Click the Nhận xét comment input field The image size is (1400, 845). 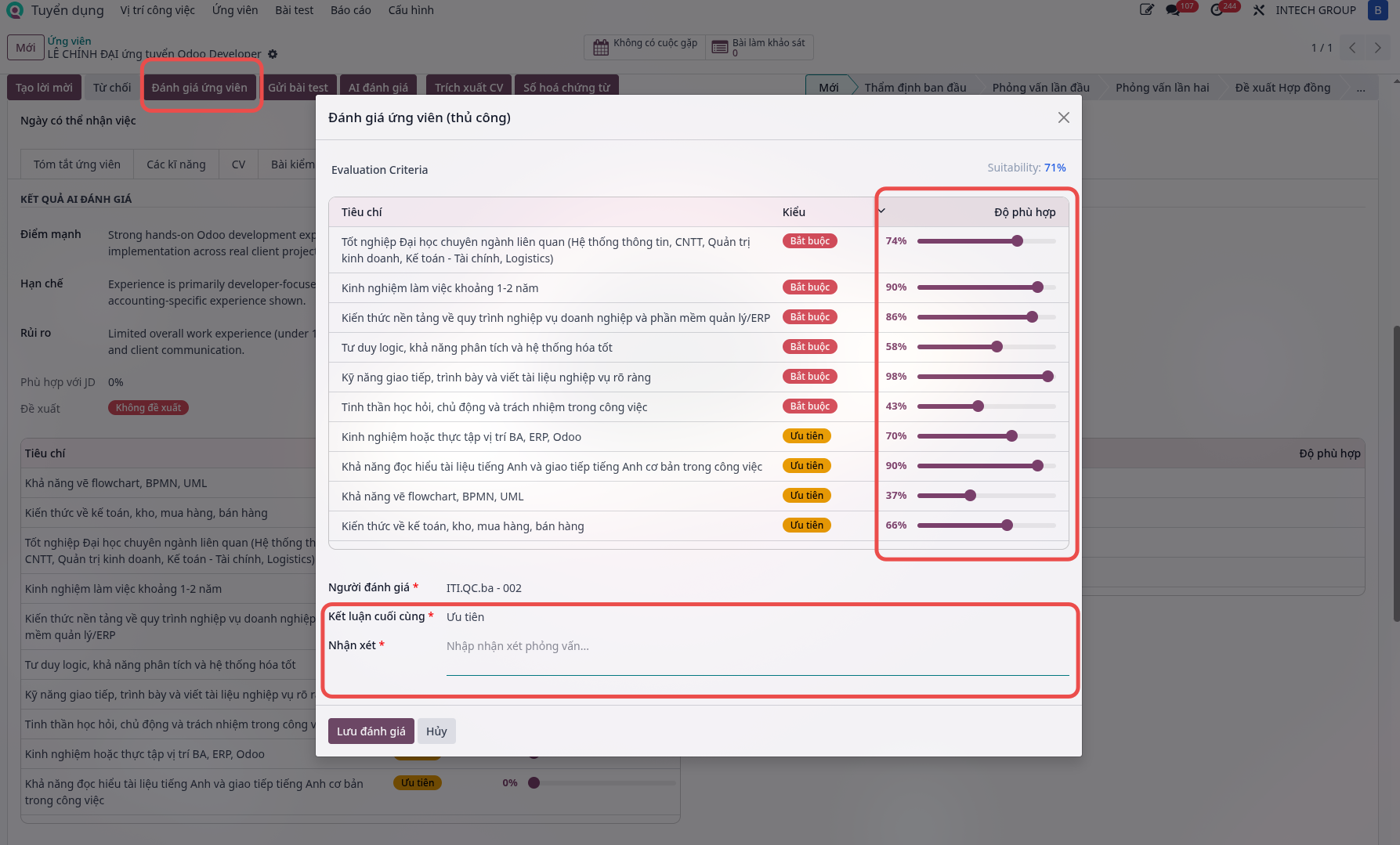point(758,655)
